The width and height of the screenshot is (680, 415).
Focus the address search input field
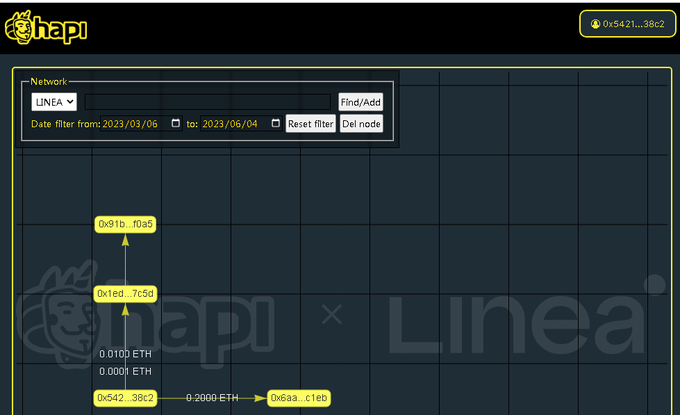pyautogui.click(x=208, y=102)
